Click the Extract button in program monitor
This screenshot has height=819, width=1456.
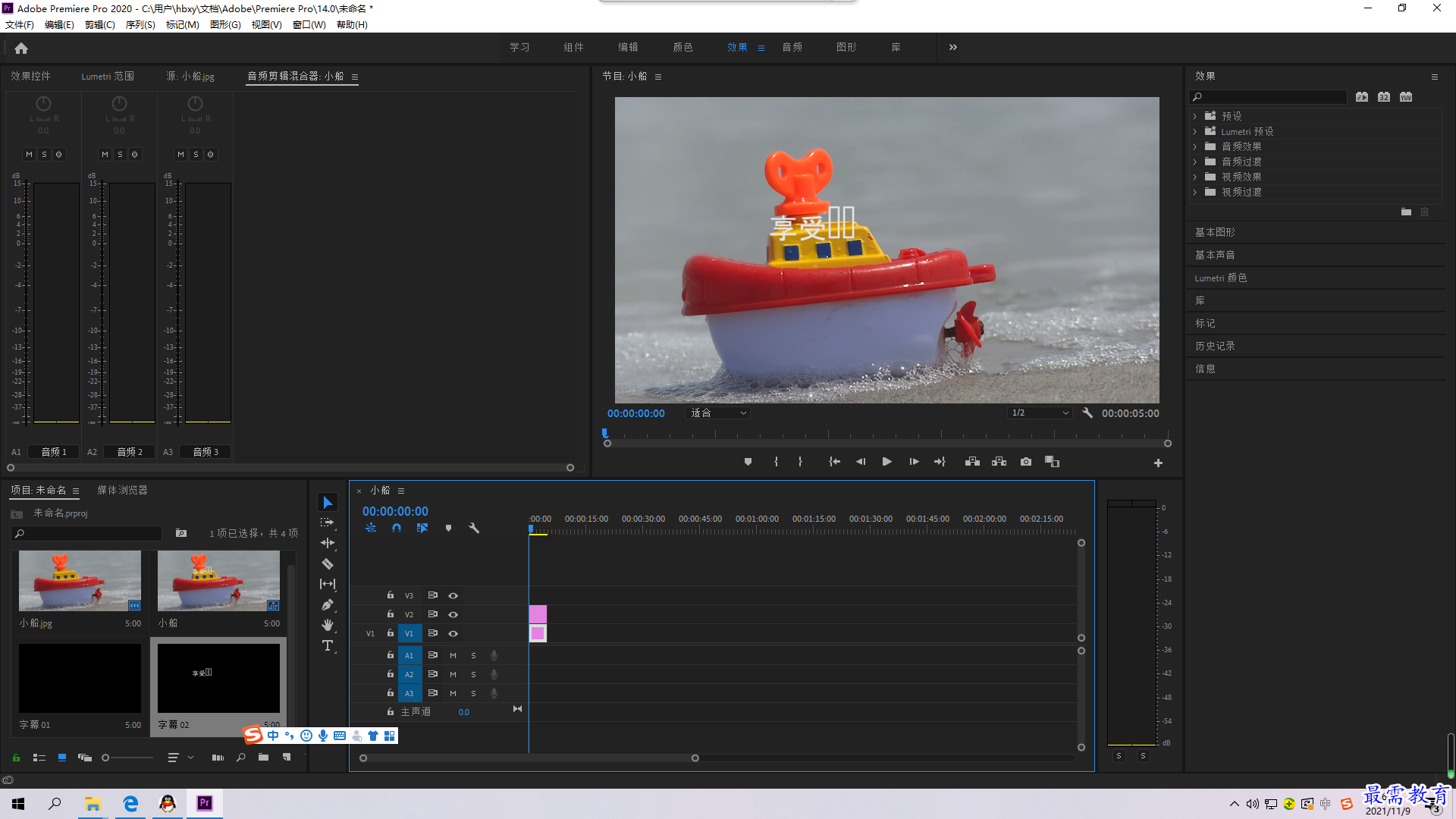click(x=999, y=462)
